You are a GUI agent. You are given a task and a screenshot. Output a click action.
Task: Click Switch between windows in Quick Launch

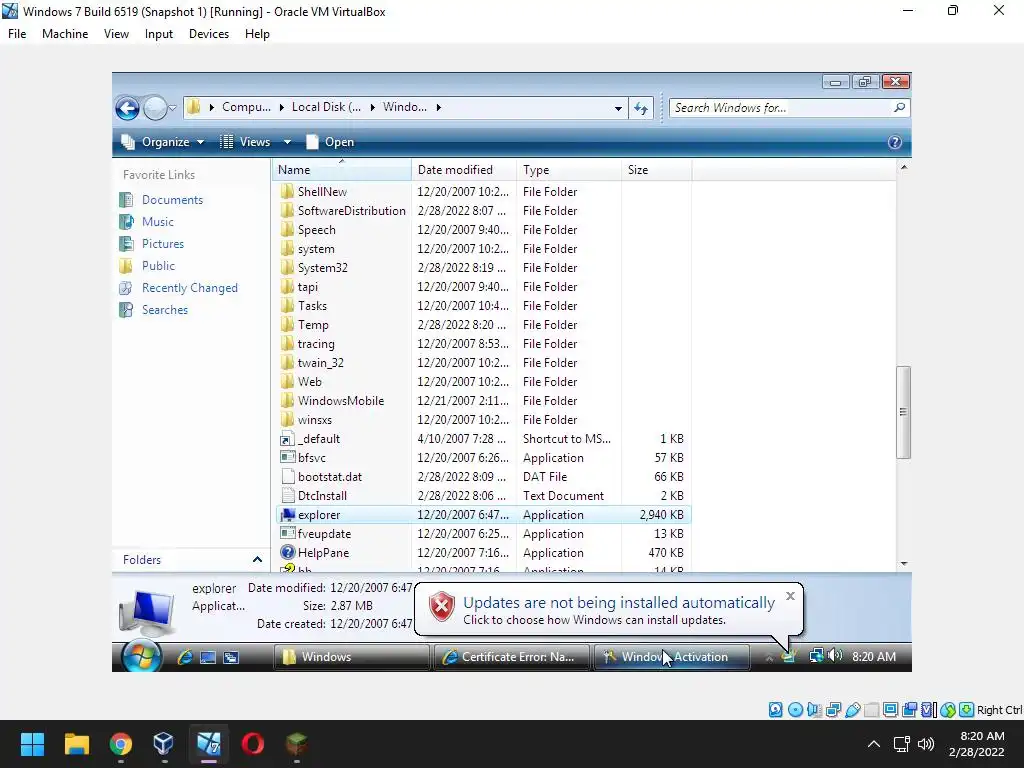pyautogui.click(x=231, y=657)
